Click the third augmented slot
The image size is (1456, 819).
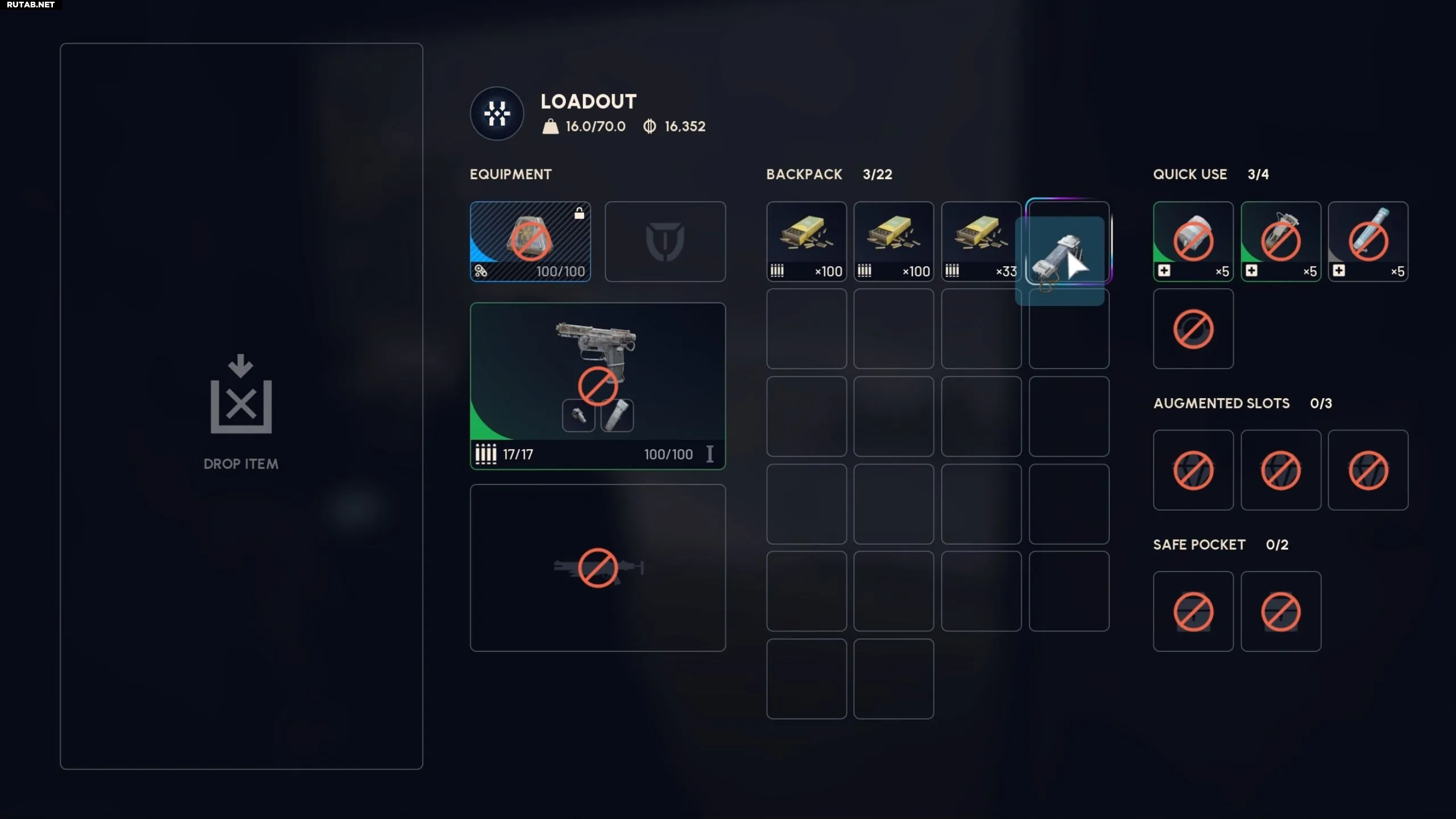pyautogui.click(x=1368, y=470)
